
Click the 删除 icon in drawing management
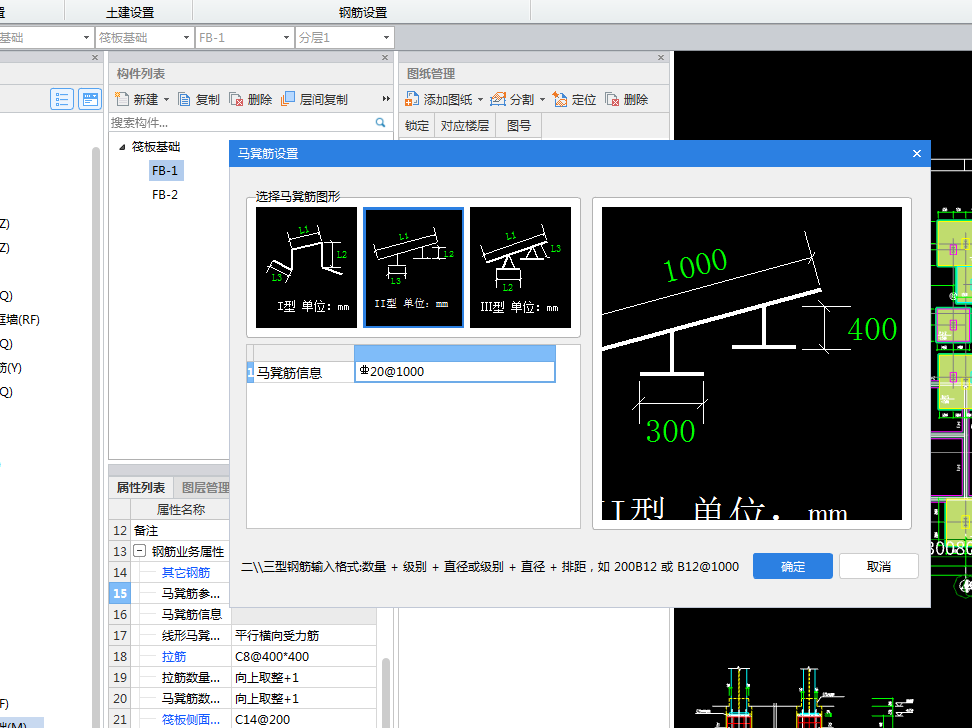pos(612,99)
